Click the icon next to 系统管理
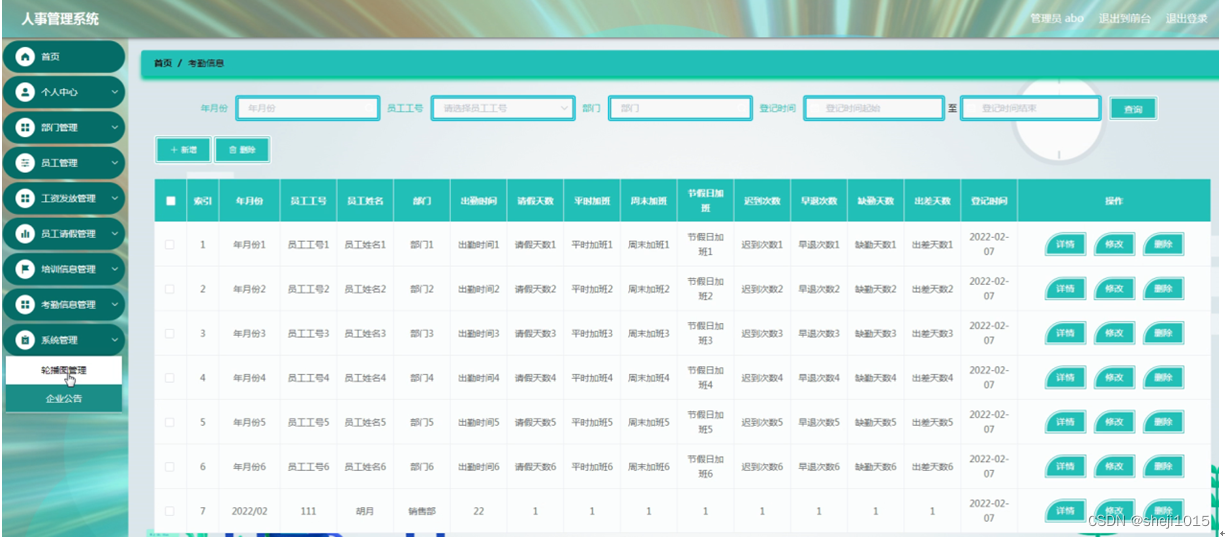The height and width of the screenshot is (538, 1225). 25,340
